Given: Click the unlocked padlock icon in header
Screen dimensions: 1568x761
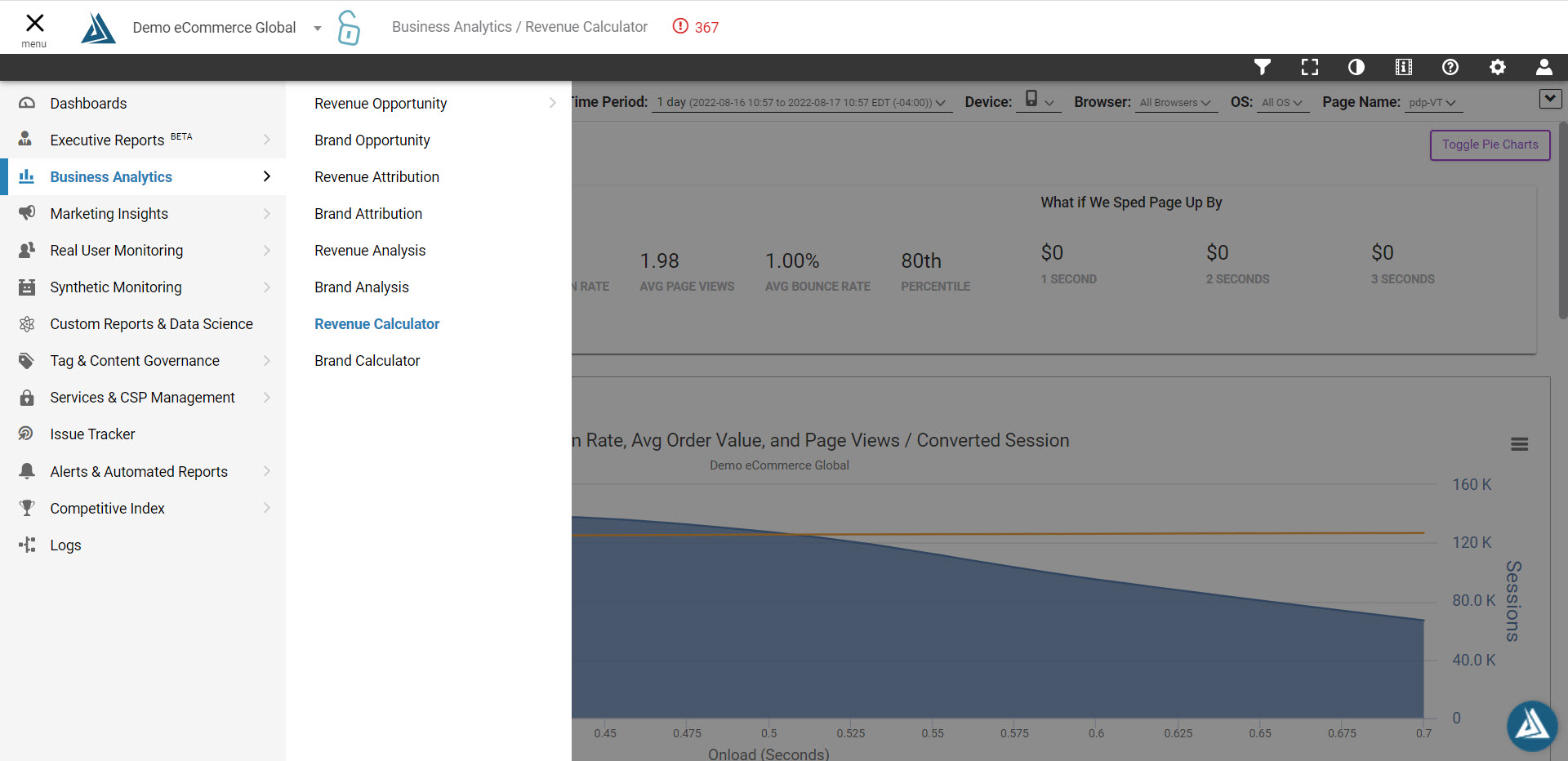Looking at the screenshot, I should point(349,28).
